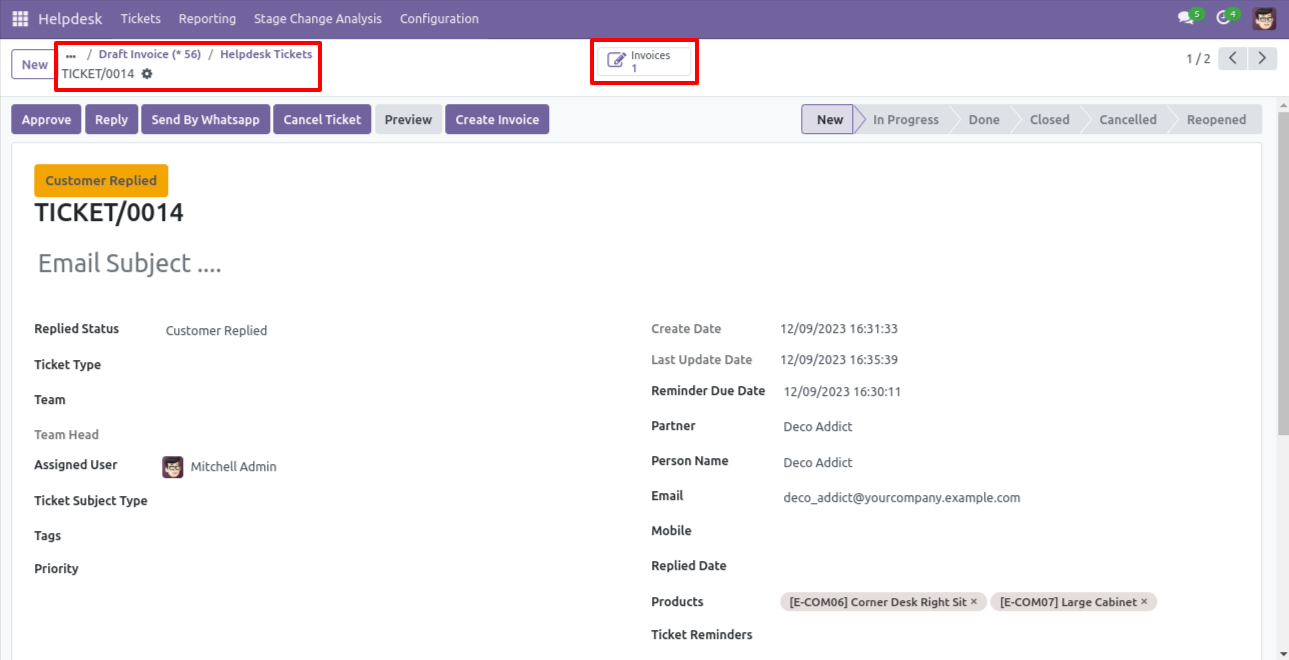Open the Configuration menu

[439, 19]
